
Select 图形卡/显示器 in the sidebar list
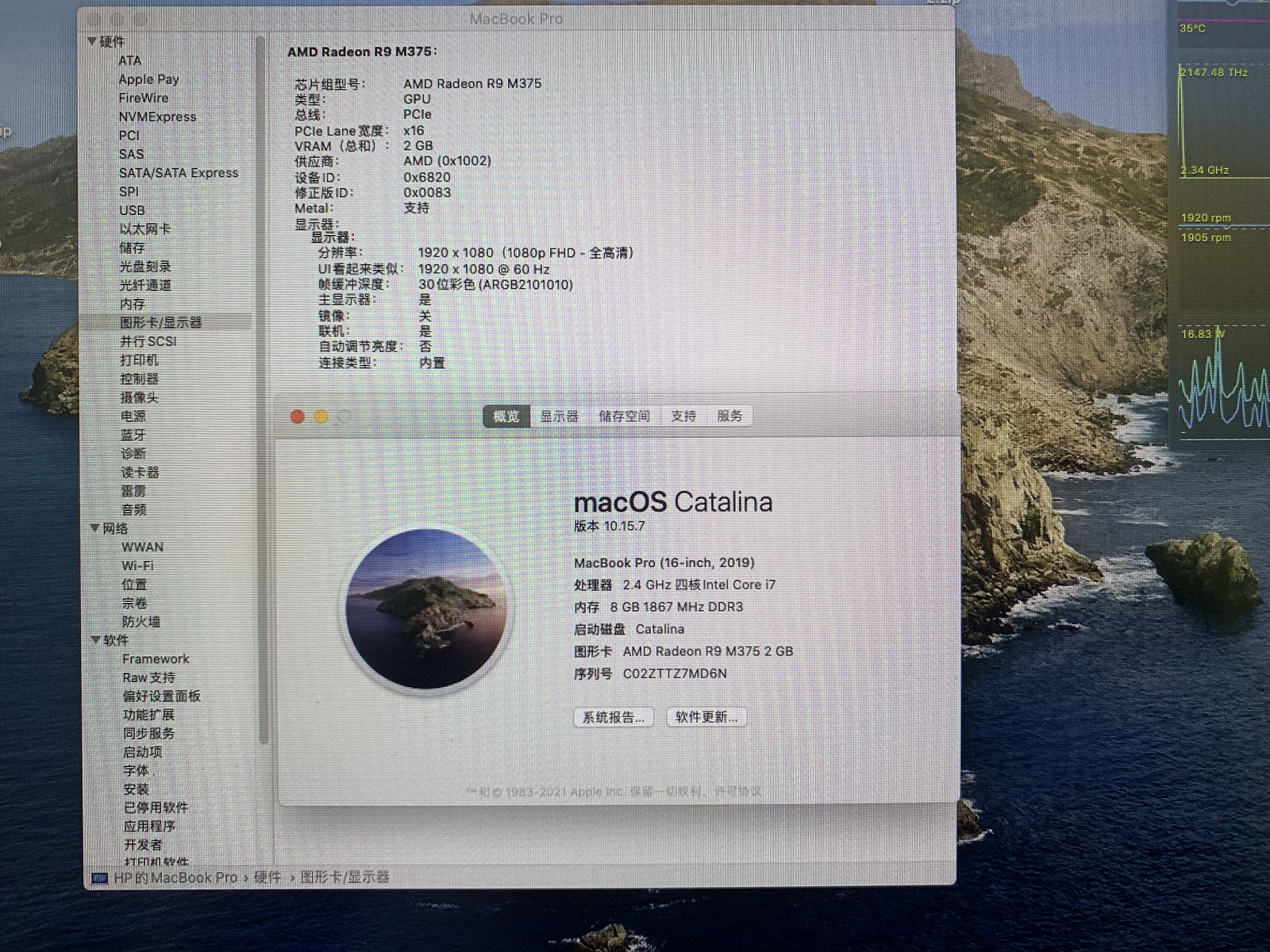[161, 322]
